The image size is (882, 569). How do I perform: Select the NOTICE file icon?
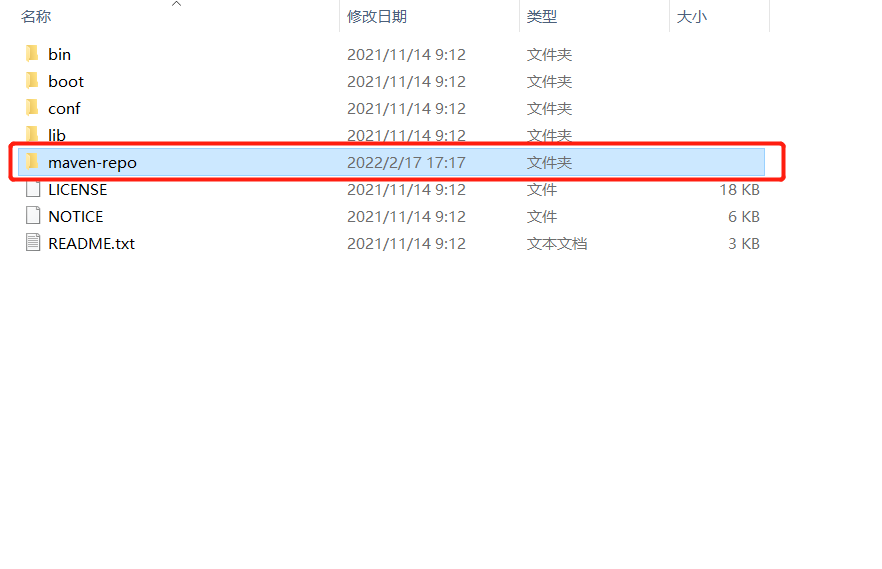coord(33,216)
